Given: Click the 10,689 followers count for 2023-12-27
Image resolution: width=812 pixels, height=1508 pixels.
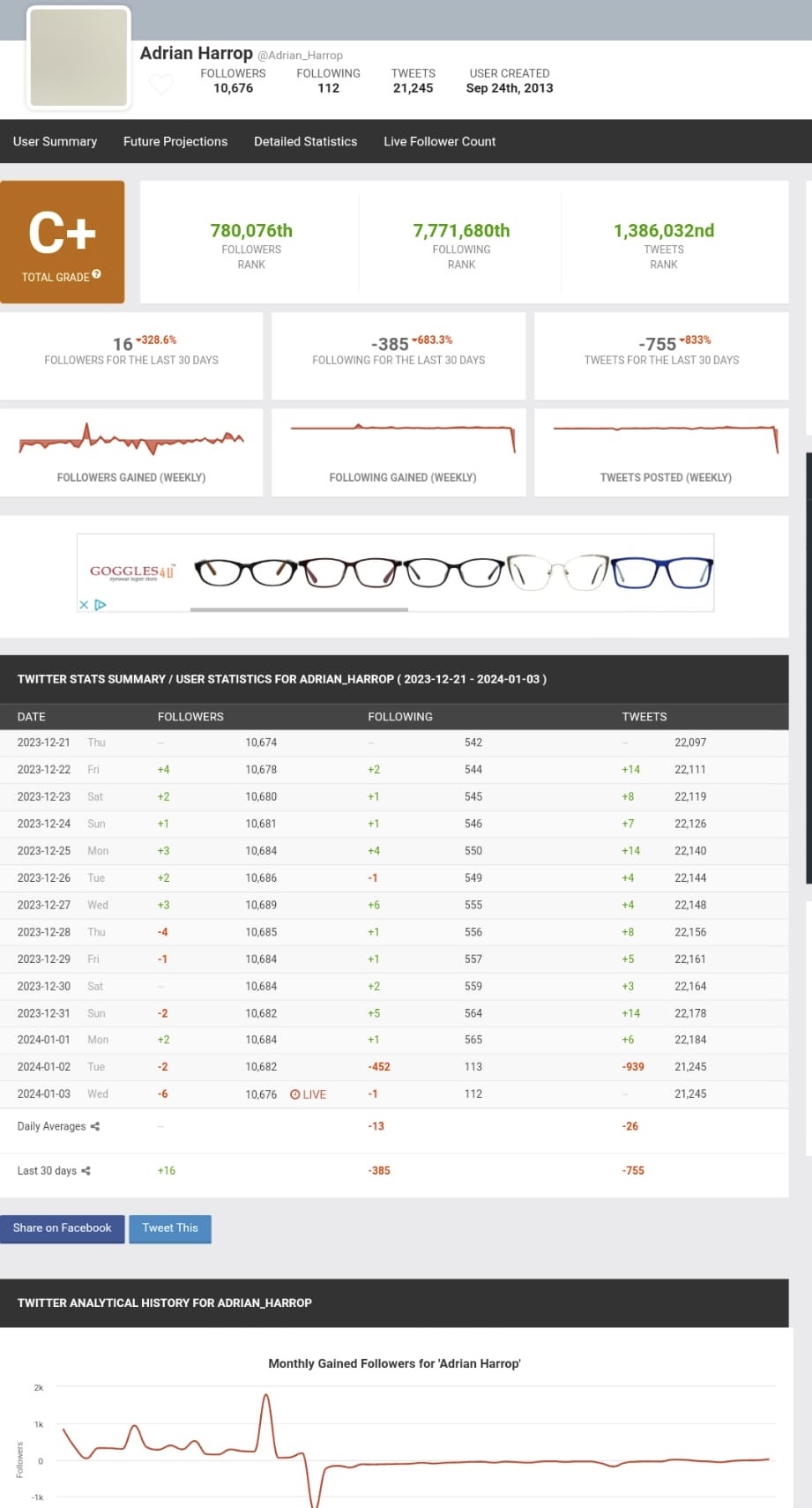Looking at the screenshot, I should (x=261, y=905).
